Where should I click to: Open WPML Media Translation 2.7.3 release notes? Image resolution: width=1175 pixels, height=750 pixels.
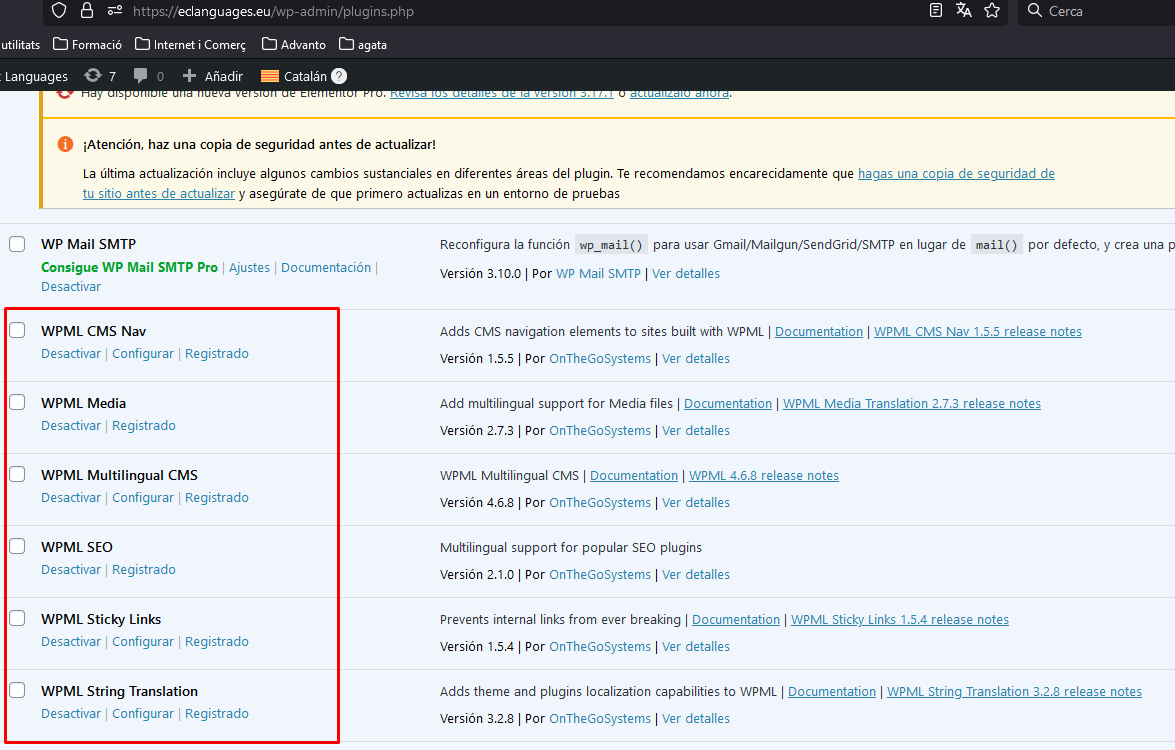pyautogui.click(x=912, y=403)
